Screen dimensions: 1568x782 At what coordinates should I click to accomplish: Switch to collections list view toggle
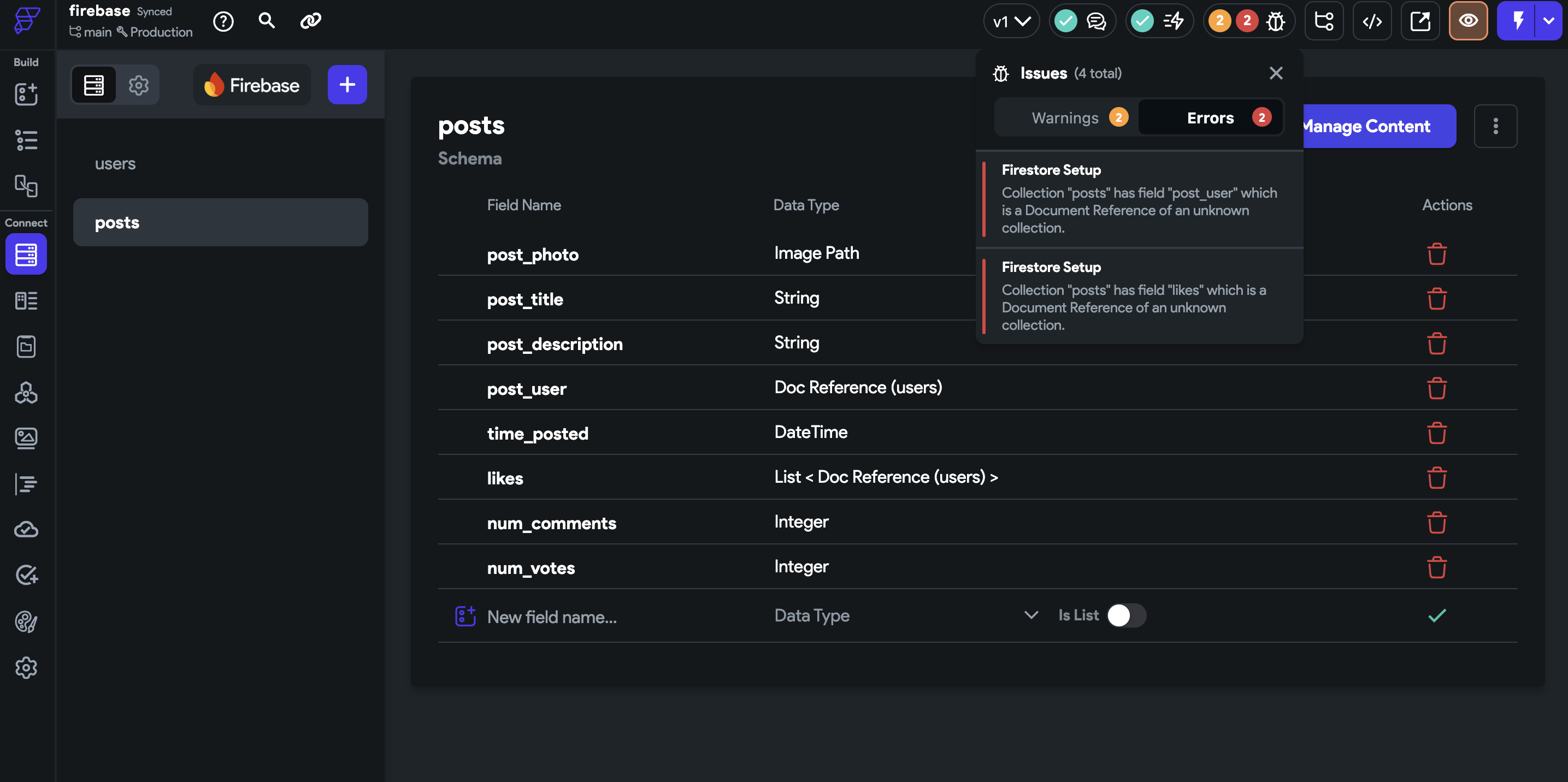point(94,85)
